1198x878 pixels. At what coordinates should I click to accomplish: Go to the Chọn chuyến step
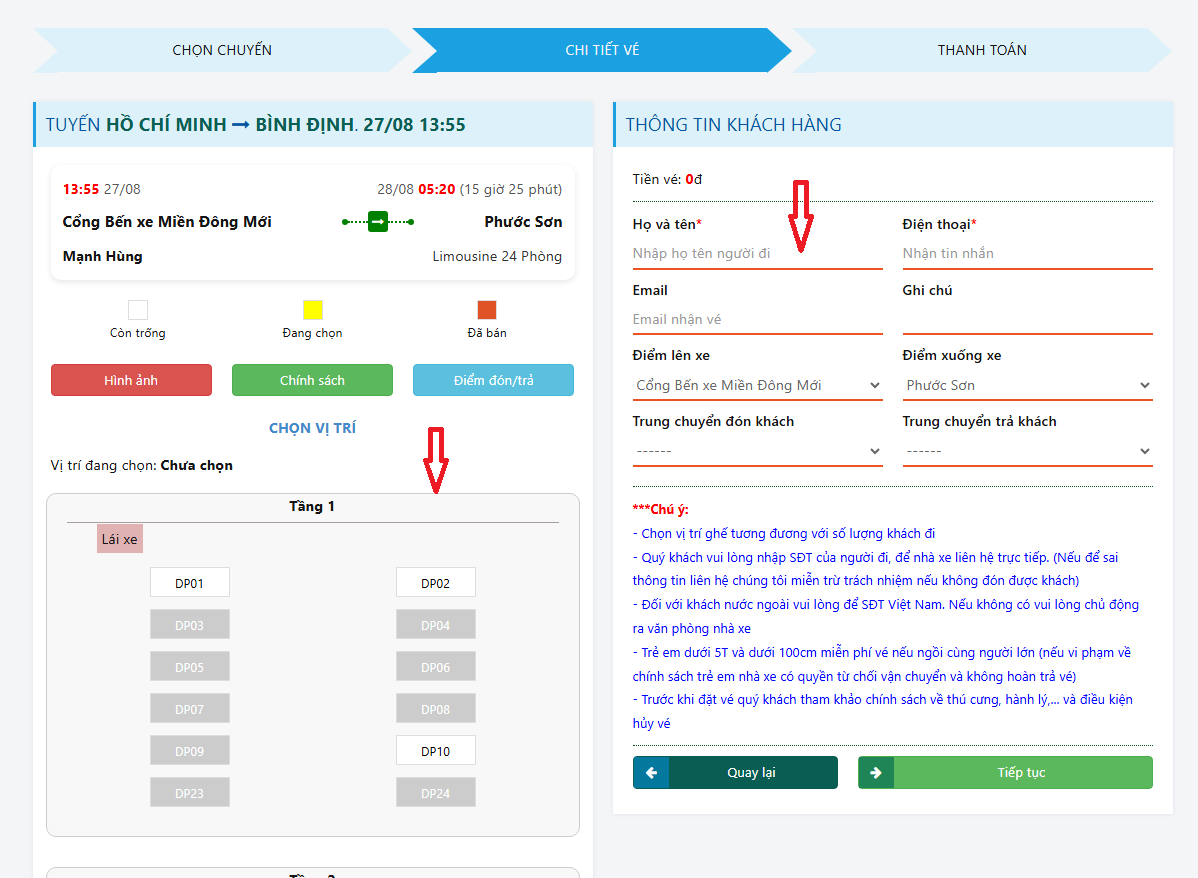click(221, 50)
